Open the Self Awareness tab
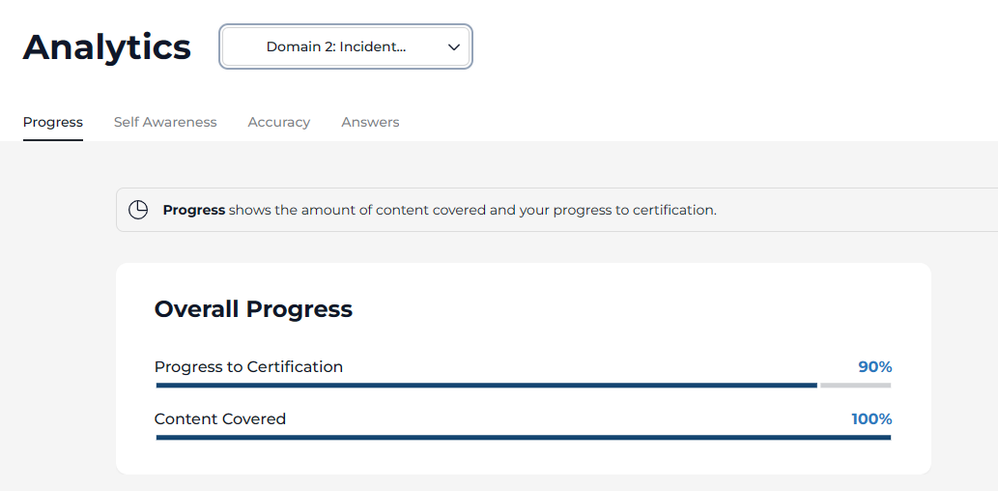 165,122
